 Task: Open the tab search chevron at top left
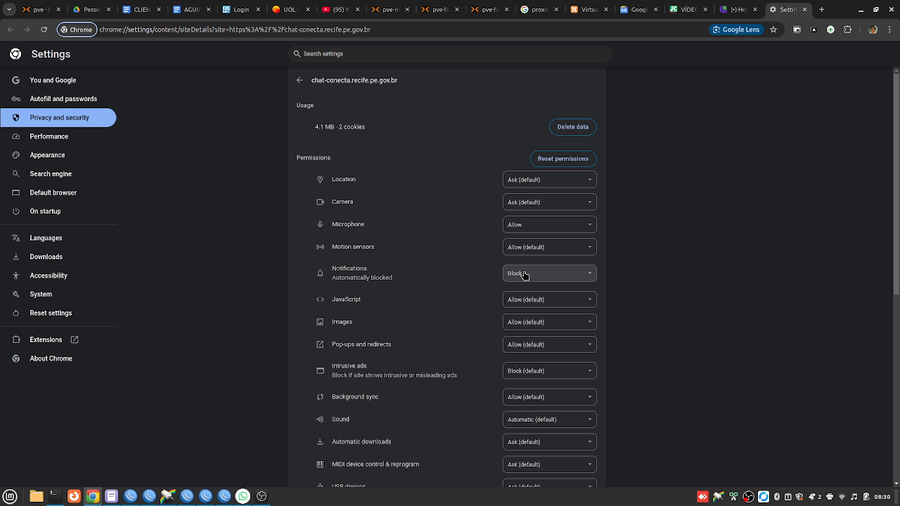coord(9,9)
